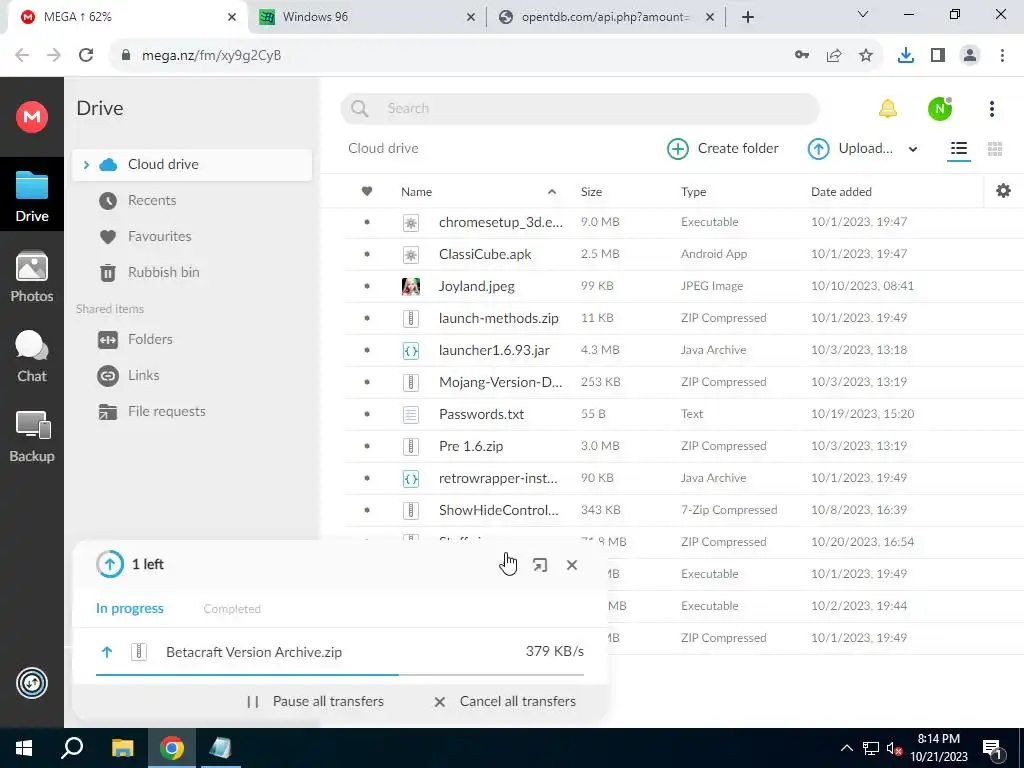This screenshot has width=1024, height=768.
Task: Expand the Upload dropdown arrow
Action: pyautogui.click(x=913, y=149)
